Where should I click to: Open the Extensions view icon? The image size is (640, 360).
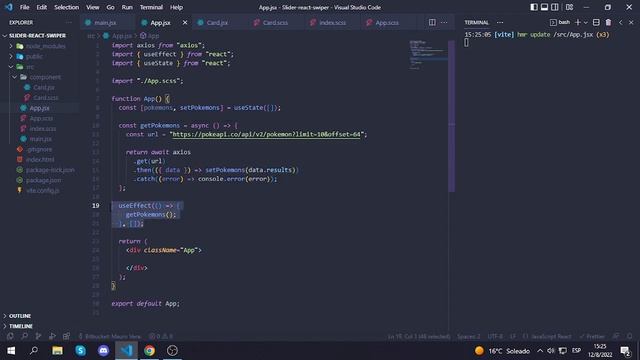[x=66, y=336]
